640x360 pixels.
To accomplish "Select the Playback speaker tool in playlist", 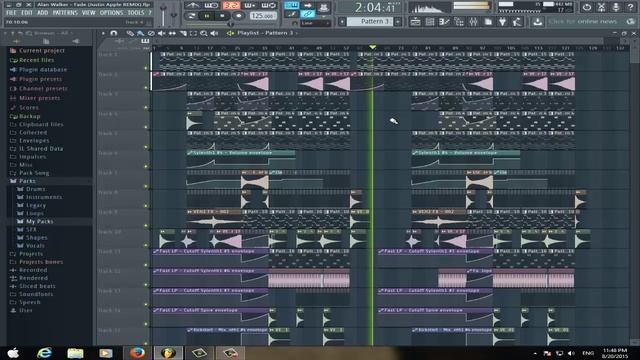I will [214, 33].
